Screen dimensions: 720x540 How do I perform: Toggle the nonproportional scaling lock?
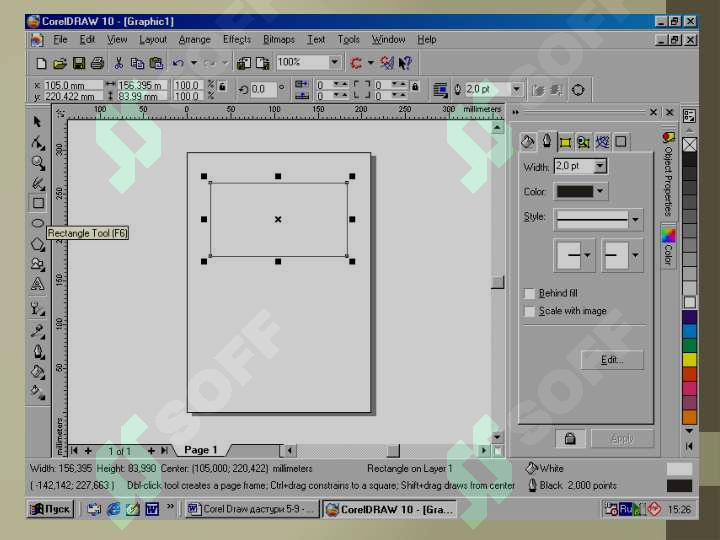(x=222, y=86)
